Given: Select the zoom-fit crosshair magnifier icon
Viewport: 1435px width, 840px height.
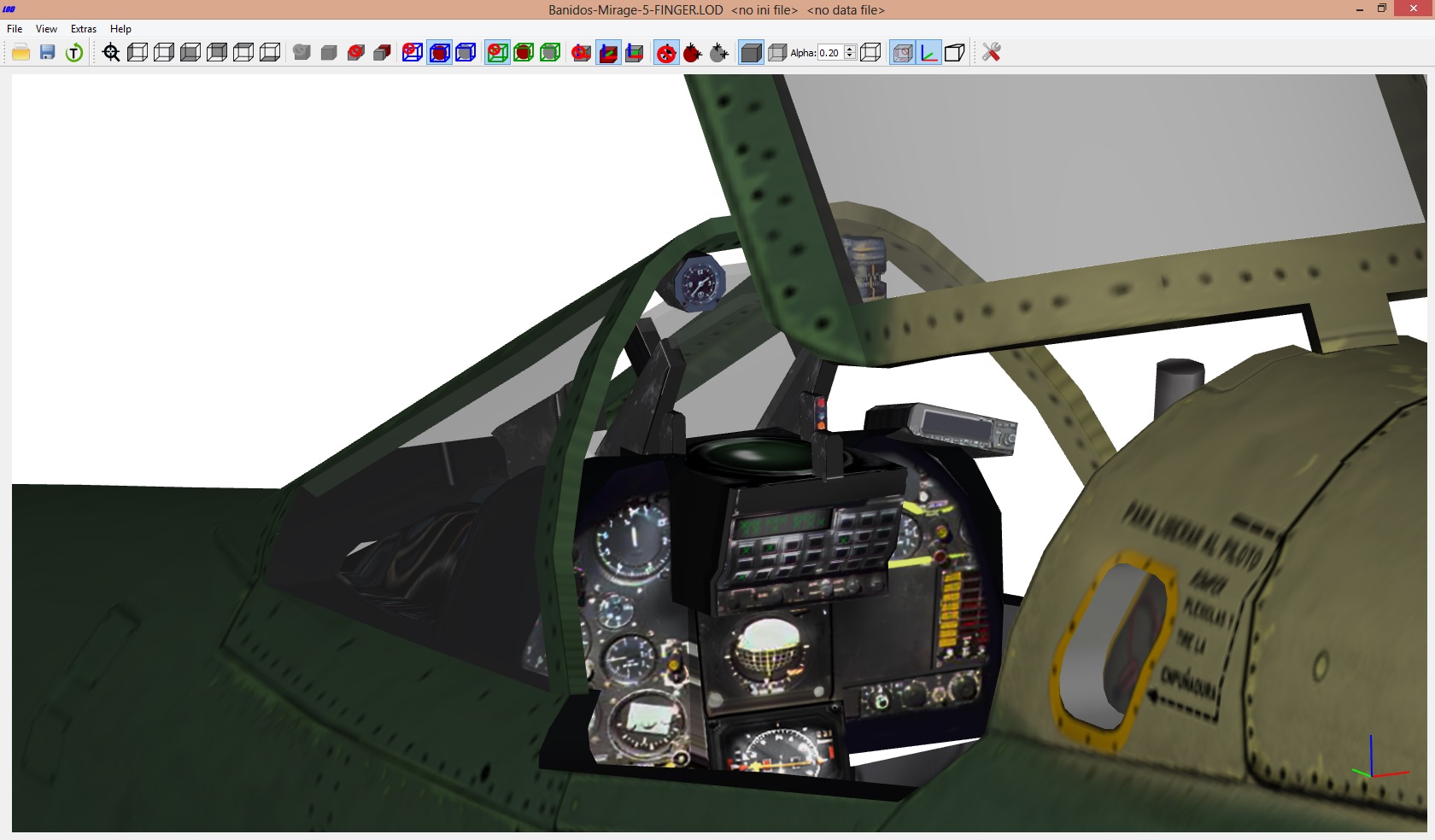Looking at the screenshot, I should 111,52.
